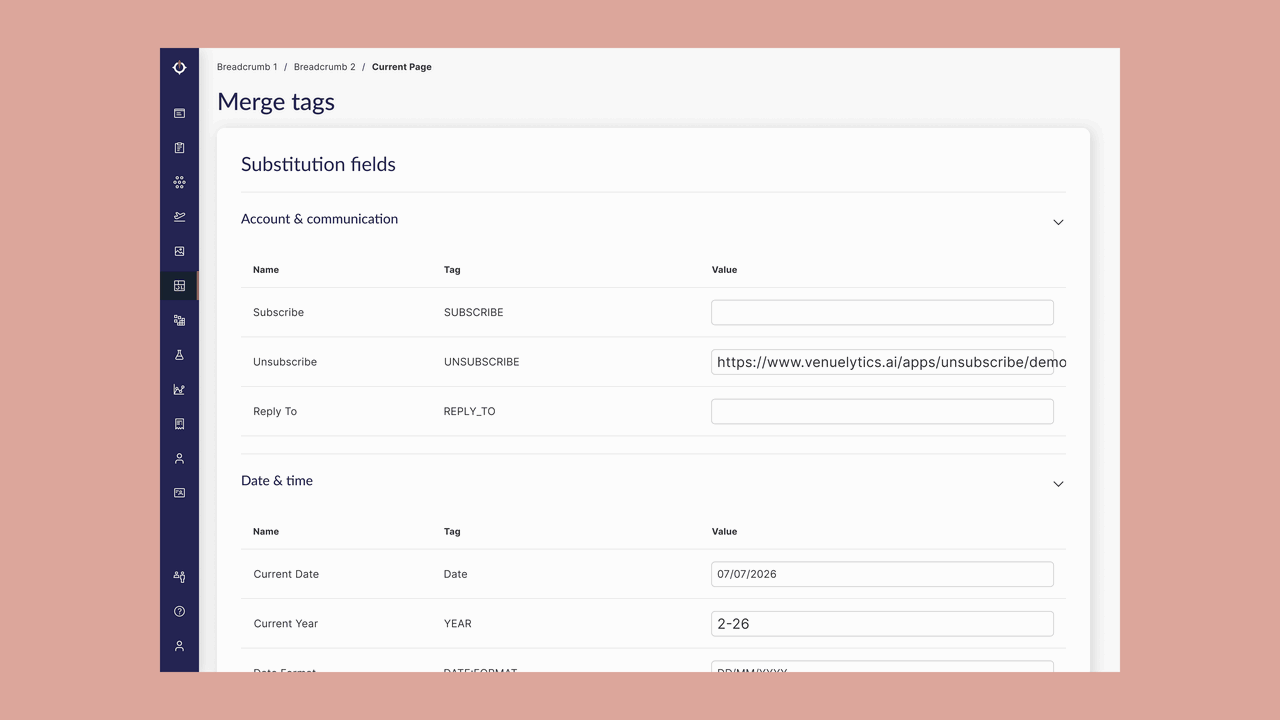Click the Current Page breadcrumb
The width and height of the screenshot is (1280, 720).
coord(402,67)
